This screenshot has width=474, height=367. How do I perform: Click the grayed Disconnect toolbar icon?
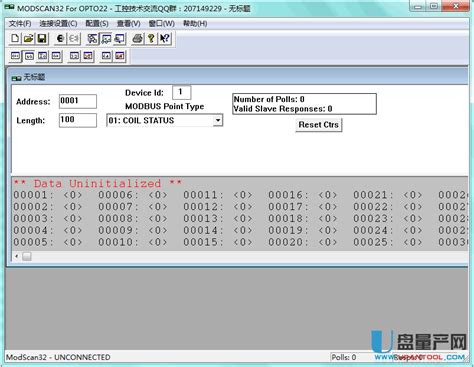coord(74,39)
